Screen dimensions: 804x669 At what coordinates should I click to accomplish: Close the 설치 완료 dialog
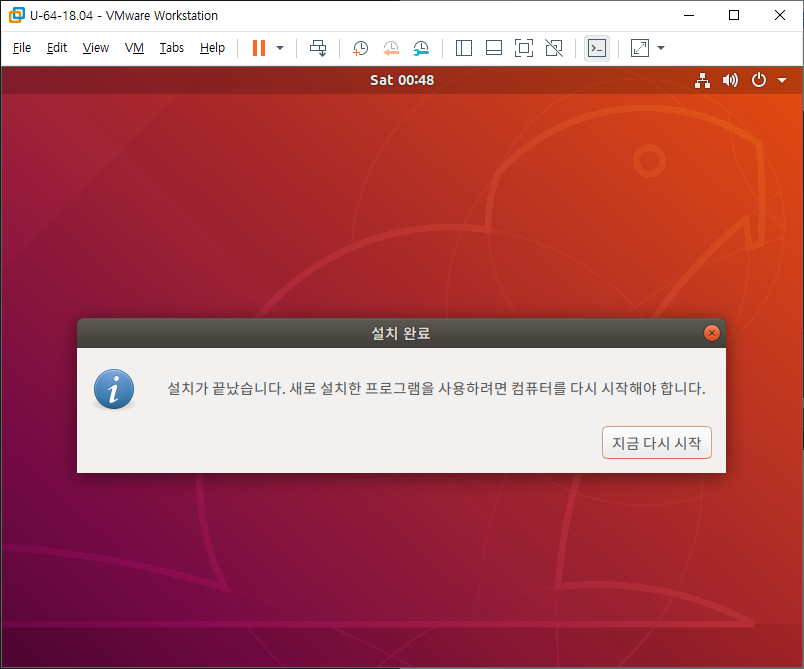click(712, 333)
